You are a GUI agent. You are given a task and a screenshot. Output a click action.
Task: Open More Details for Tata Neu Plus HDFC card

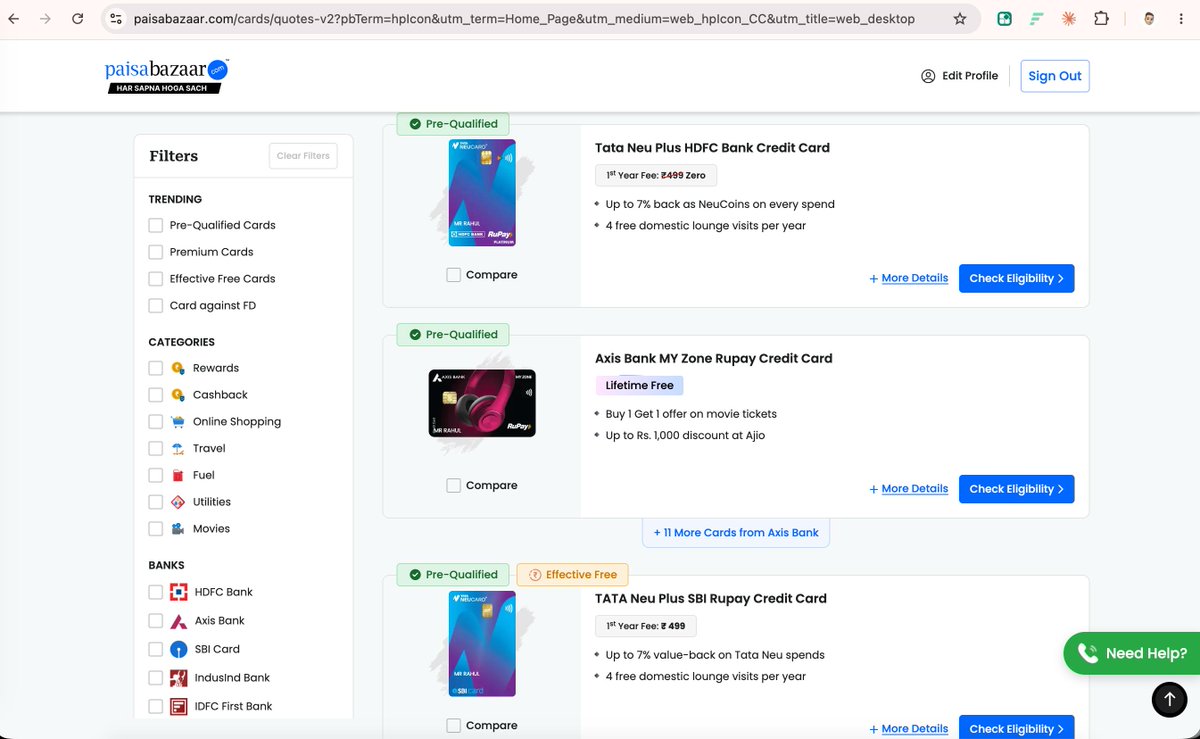pyautogui.click(x=908, y=279)
